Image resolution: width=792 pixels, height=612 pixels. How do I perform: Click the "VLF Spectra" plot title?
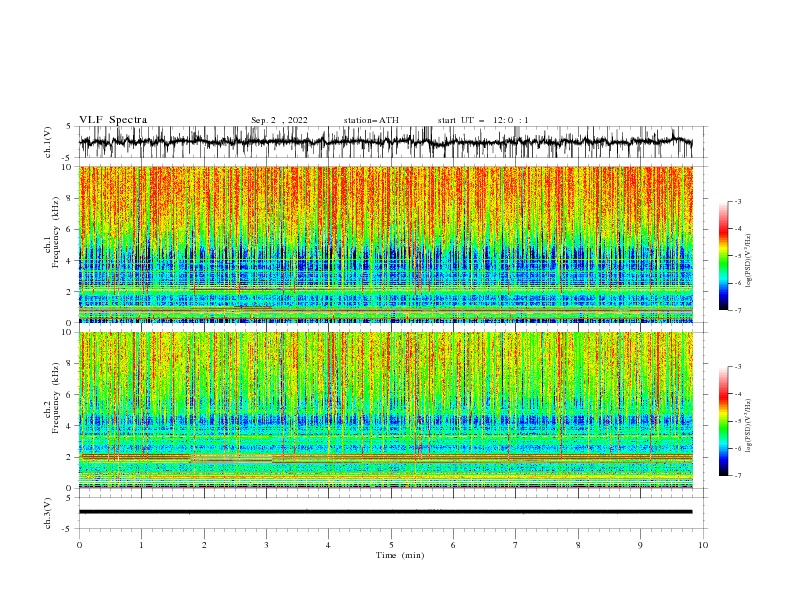(113, 120)
